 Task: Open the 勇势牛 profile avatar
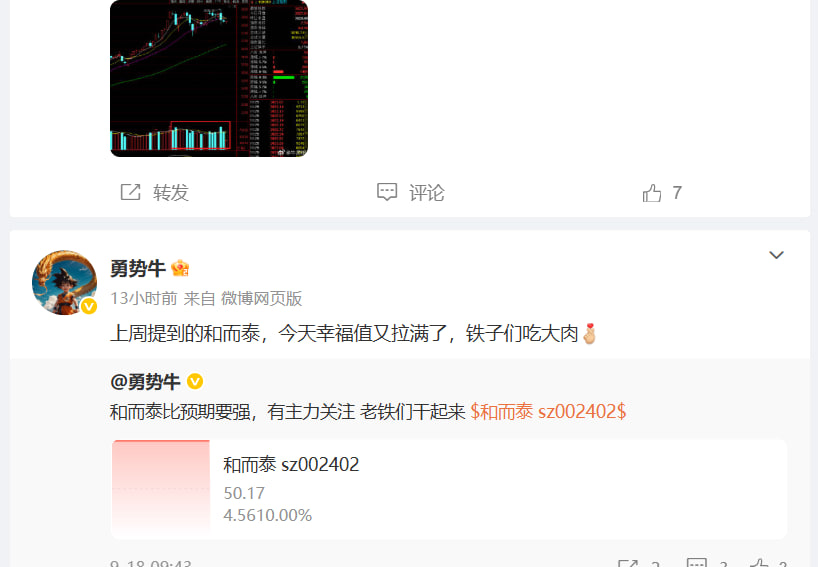(x=64, y=282)
